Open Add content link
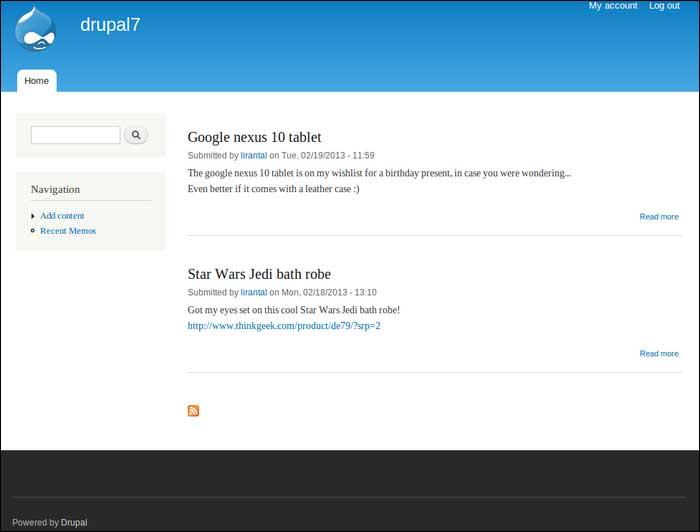 (x=62, y=216)
